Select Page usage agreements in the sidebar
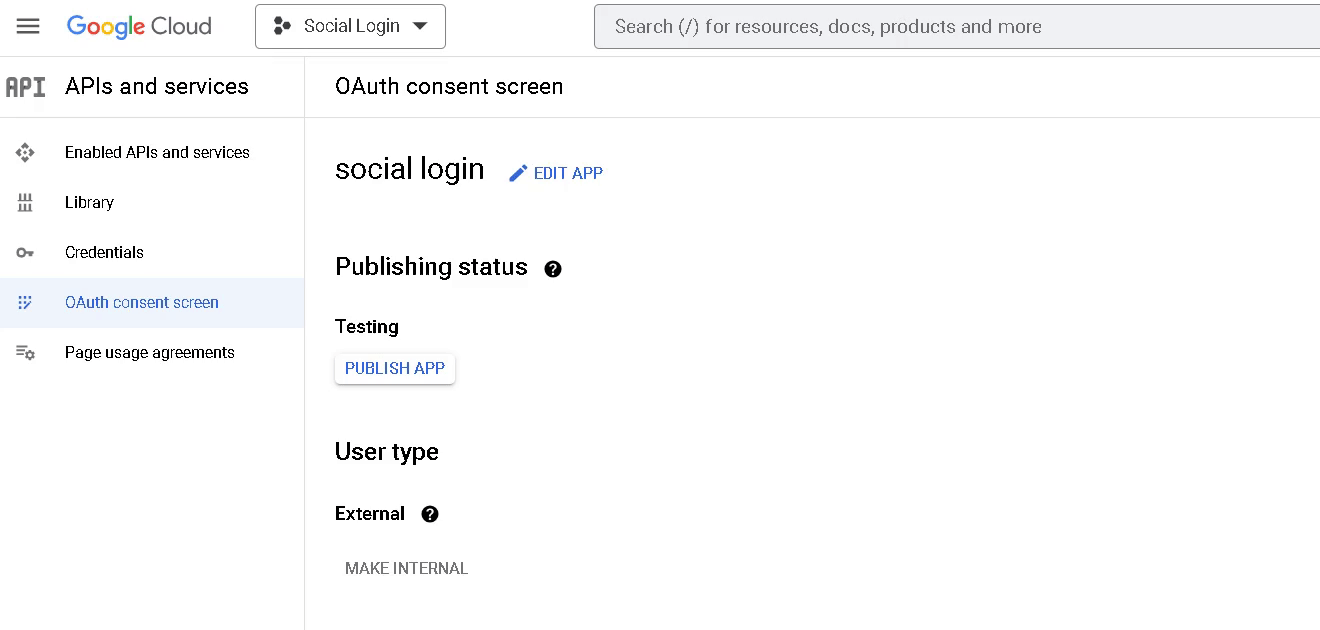The height and width of the screenshot is (630, 1320). 149,352
